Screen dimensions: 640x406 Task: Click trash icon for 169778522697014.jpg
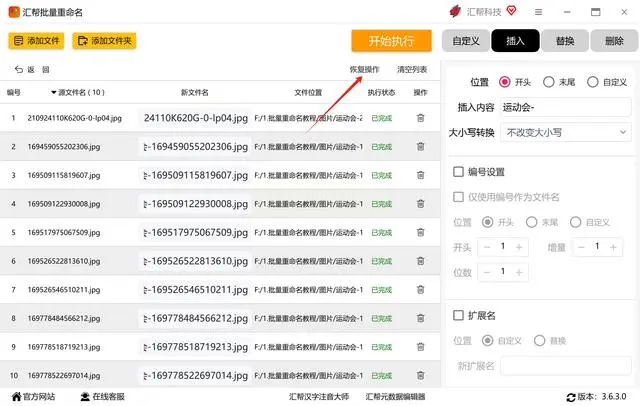(x=420, y=375)
